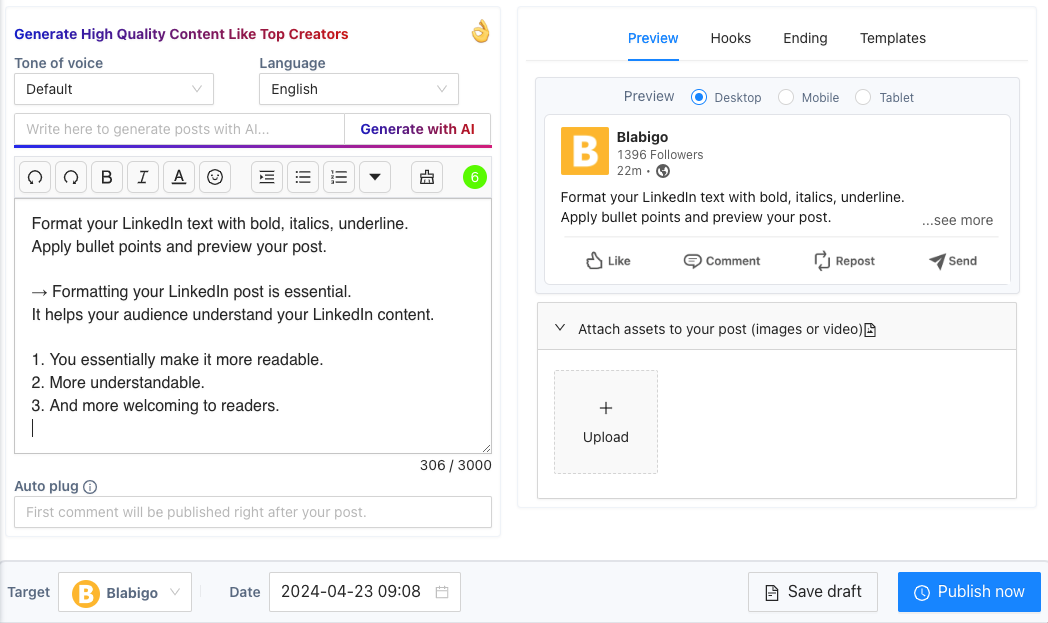This screenshot has height=623, width=1048.
Task: Insert a numbered list
Action: (338, 177)
